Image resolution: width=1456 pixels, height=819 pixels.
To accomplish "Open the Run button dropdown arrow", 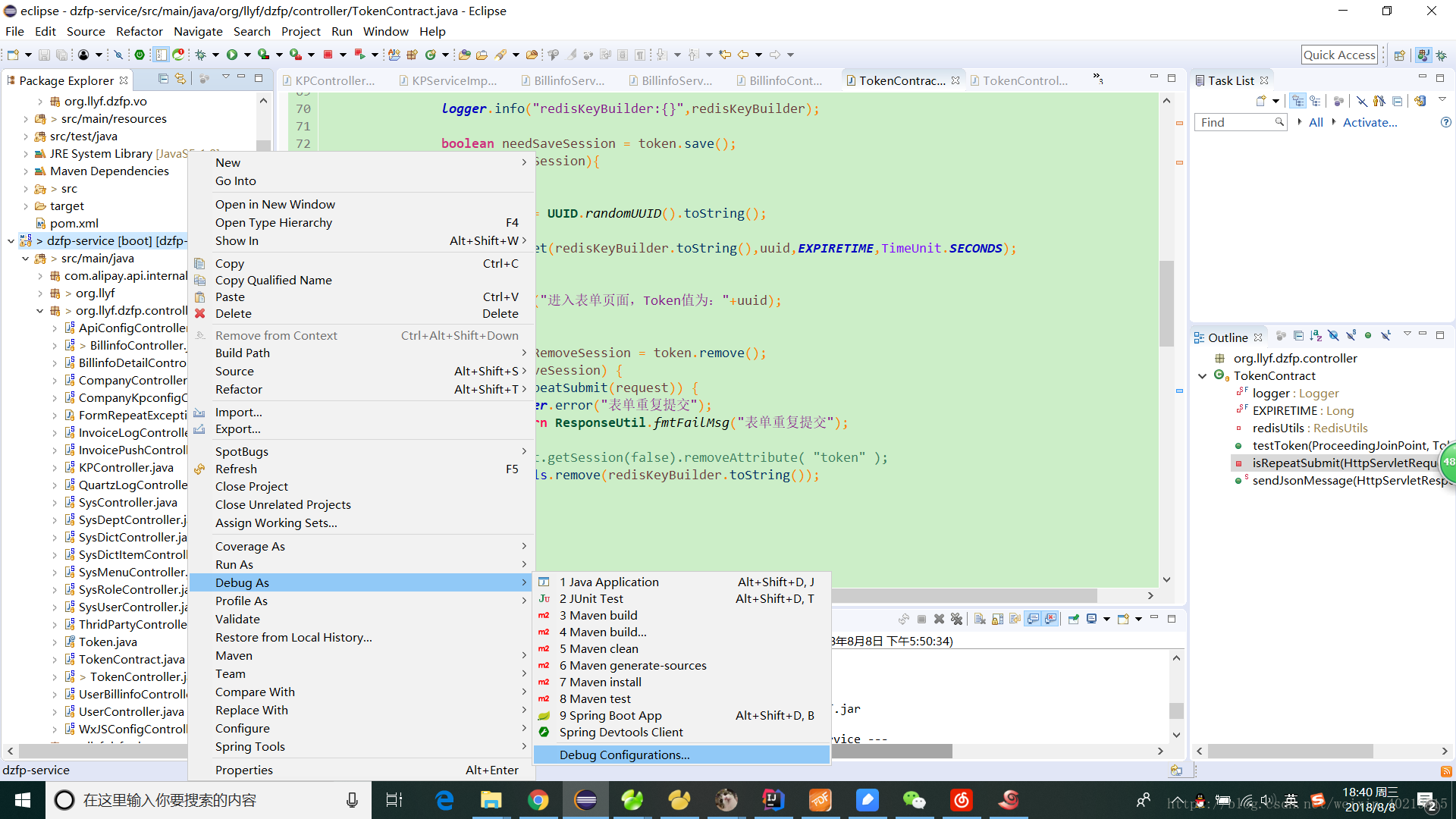I will click(x=246, y=55).
